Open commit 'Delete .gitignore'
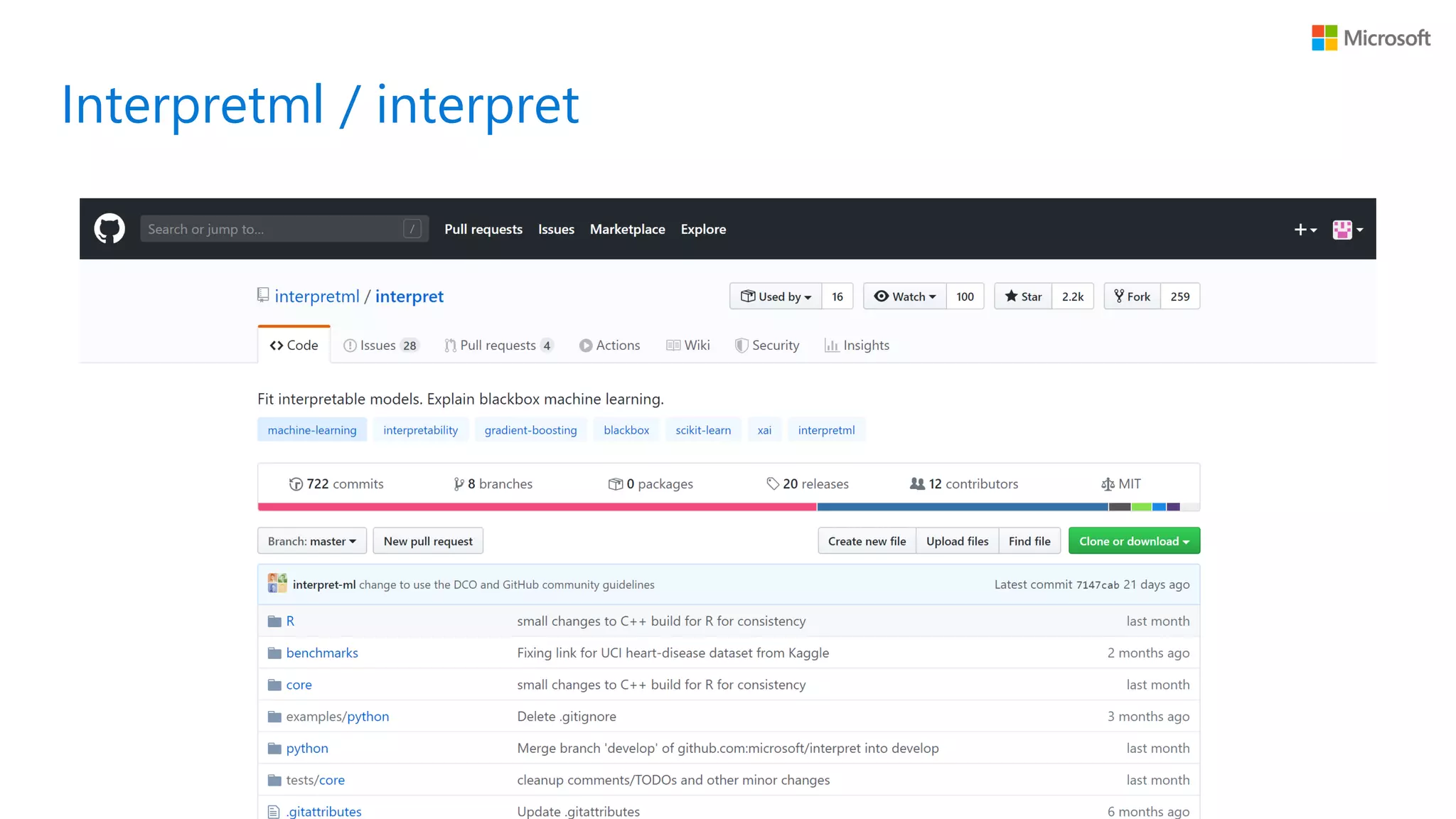The height and width of the screenshot is (819, 1456). pyautogui.click(x=567, y=717)
